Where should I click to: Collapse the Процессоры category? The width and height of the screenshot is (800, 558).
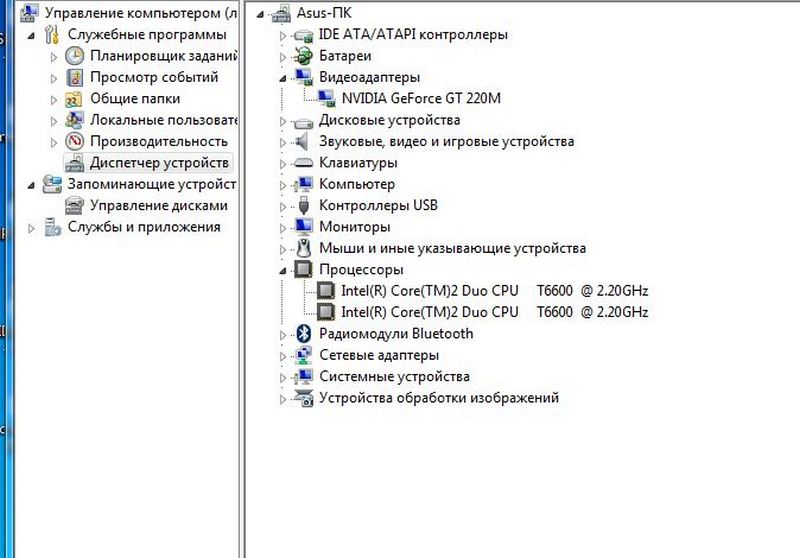click(x=284, y=270)
